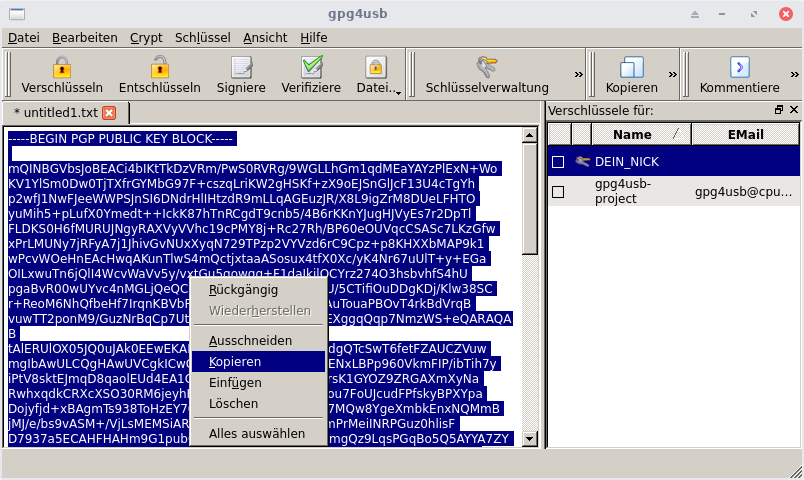Image resolution: width=804 pixels, height=480 pixels.
Task: Open the Crypt menu
Action: point(146,38)
